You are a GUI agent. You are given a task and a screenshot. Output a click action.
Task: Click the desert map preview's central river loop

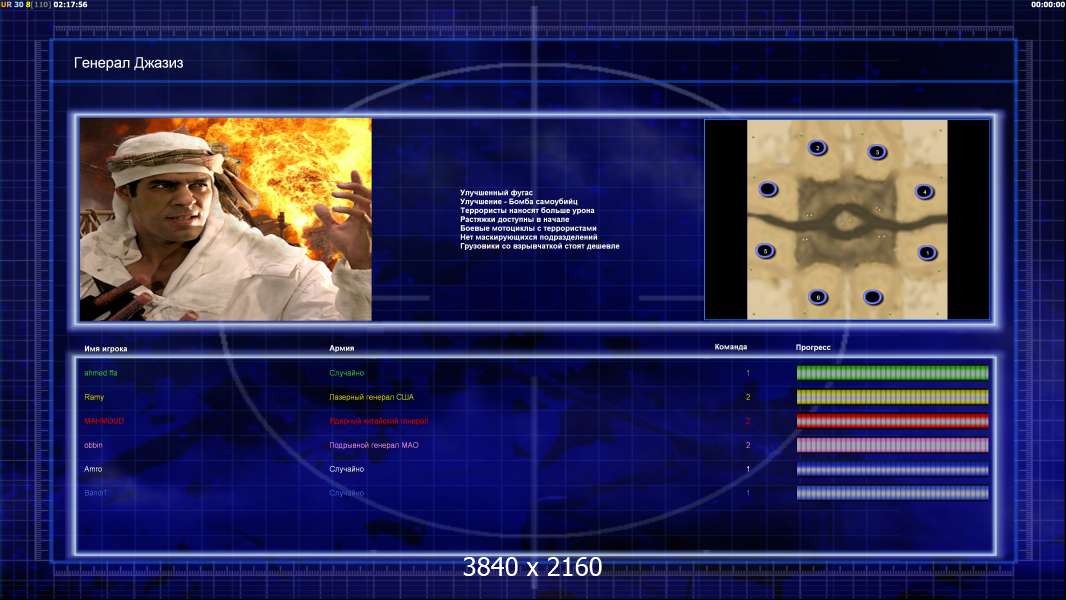(846, 220)
